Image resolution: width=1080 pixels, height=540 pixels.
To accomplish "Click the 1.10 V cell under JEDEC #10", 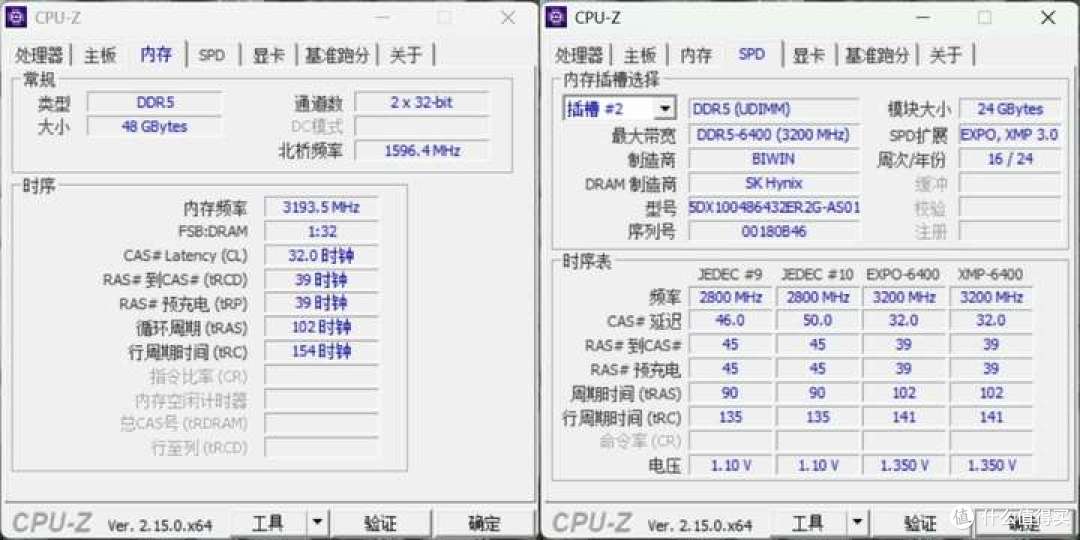I will point(817,466).
